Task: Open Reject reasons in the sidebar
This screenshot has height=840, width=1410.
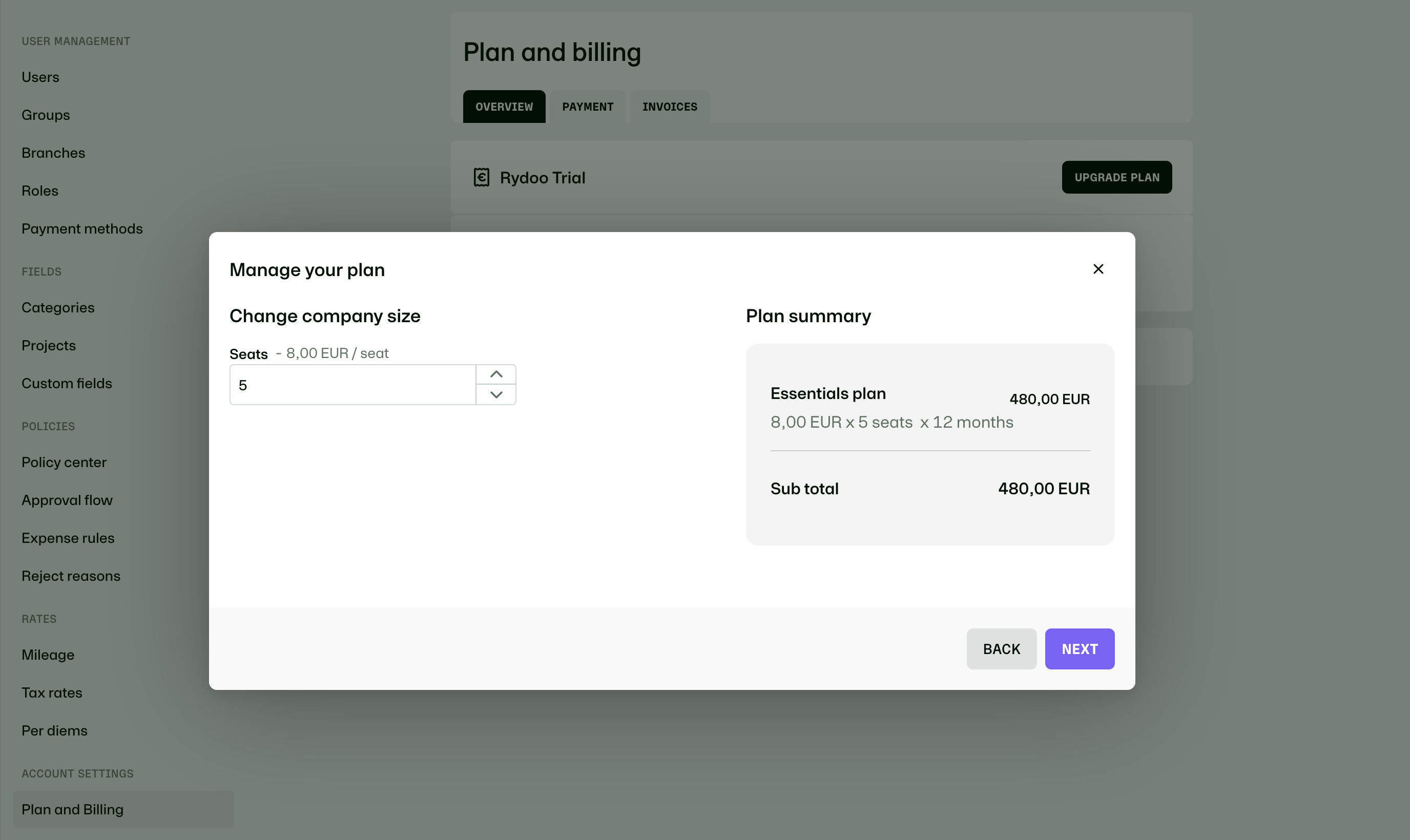Action: tap(71, 576)
